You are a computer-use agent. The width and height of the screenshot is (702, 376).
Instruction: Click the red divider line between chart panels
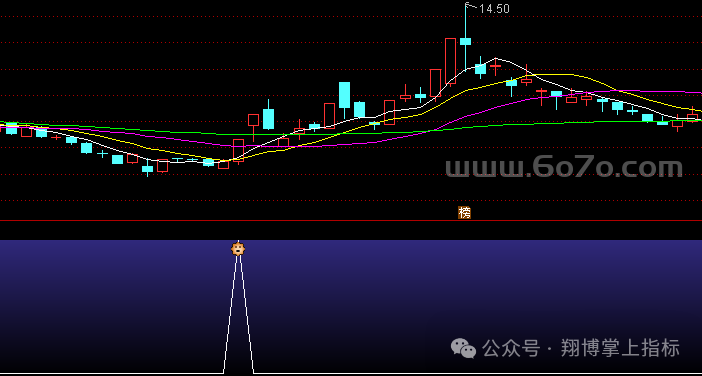pos(351,221)
